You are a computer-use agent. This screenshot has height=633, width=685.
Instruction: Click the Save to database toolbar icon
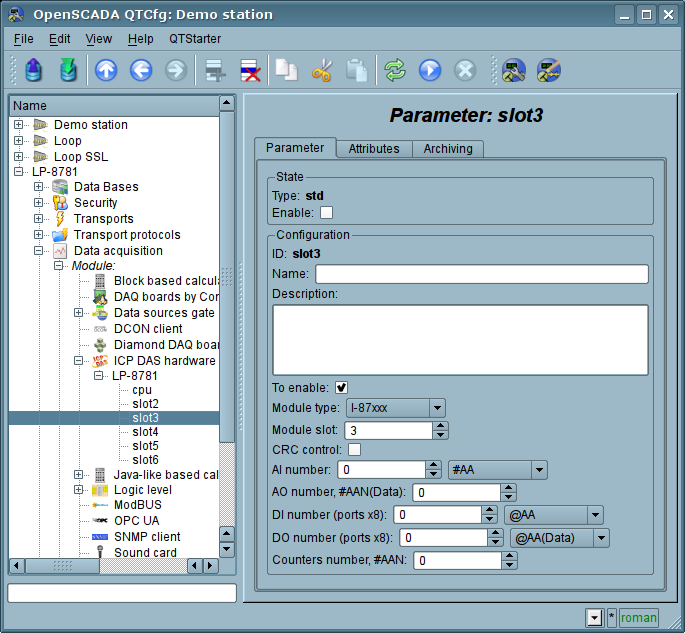[x=68, y=70]
